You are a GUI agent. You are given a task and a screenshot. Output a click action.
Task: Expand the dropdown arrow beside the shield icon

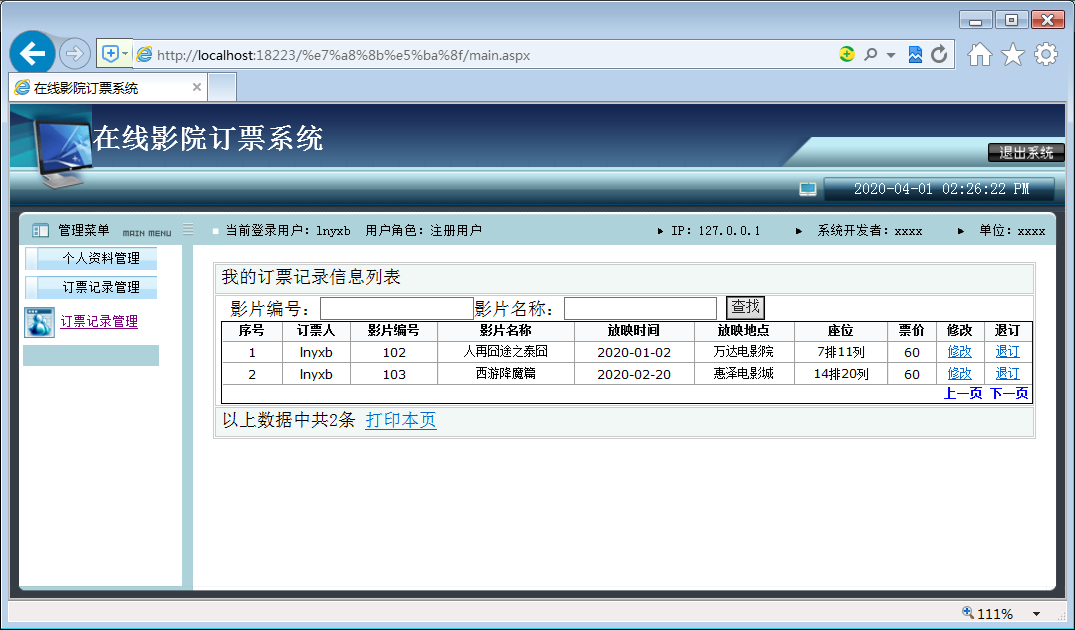pos(125,53)
